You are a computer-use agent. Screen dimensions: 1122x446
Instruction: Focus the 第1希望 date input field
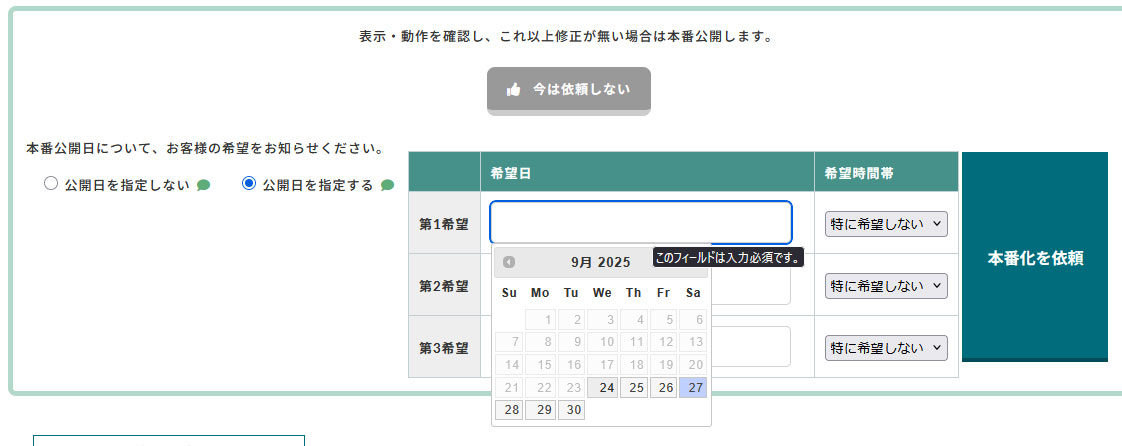(640, 222)
